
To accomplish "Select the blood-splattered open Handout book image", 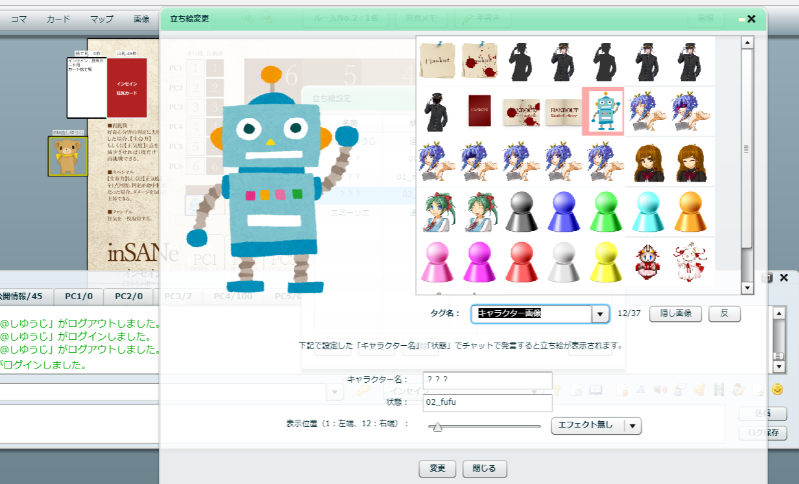I will coord(521,112).
